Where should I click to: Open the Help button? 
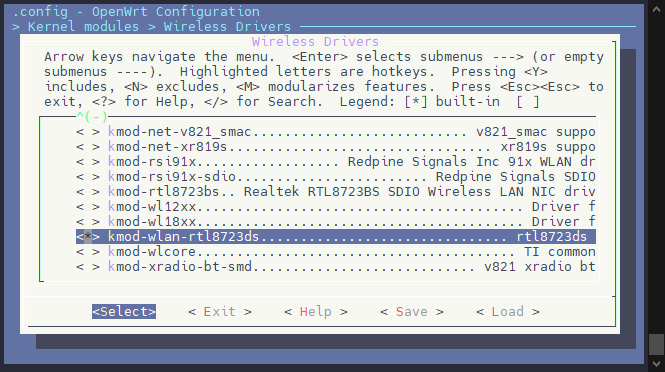coord(316,312)
